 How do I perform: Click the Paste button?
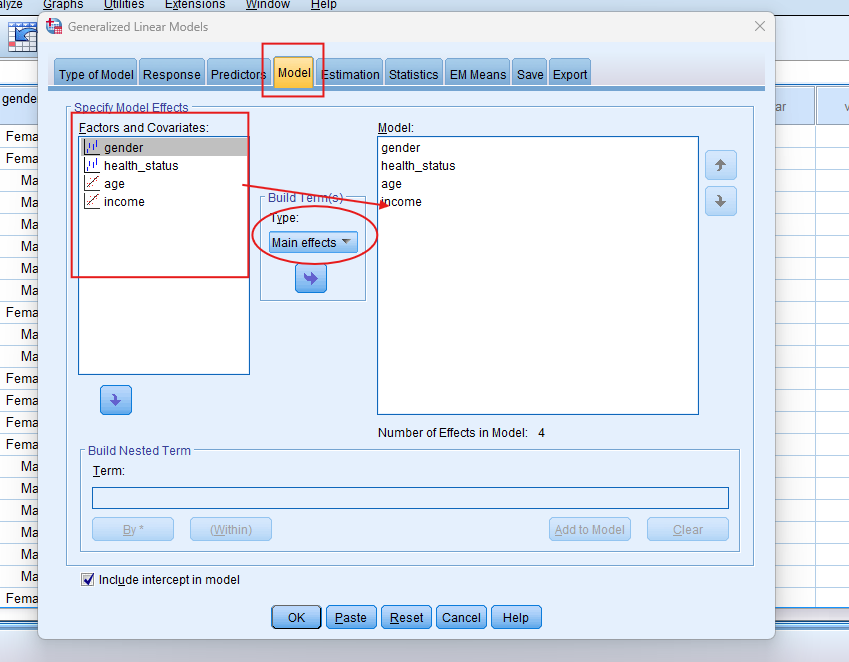[350, 618]
